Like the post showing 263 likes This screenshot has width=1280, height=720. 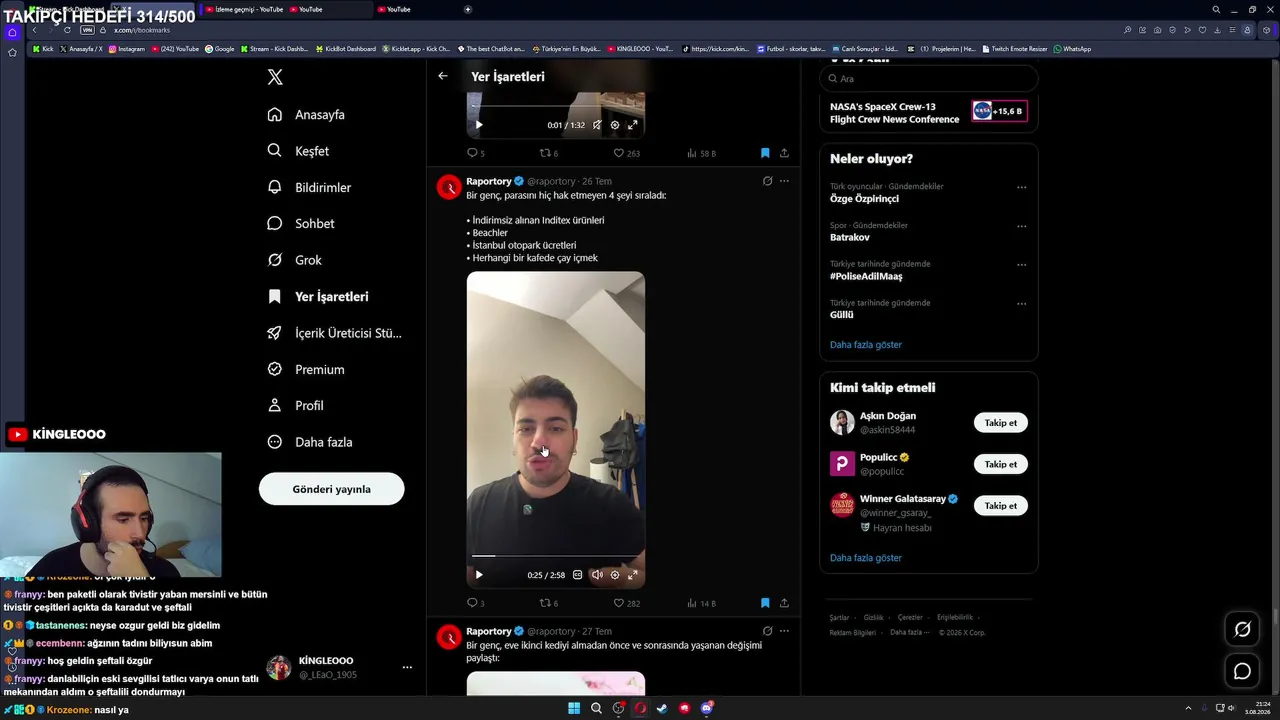pos(626,153)
